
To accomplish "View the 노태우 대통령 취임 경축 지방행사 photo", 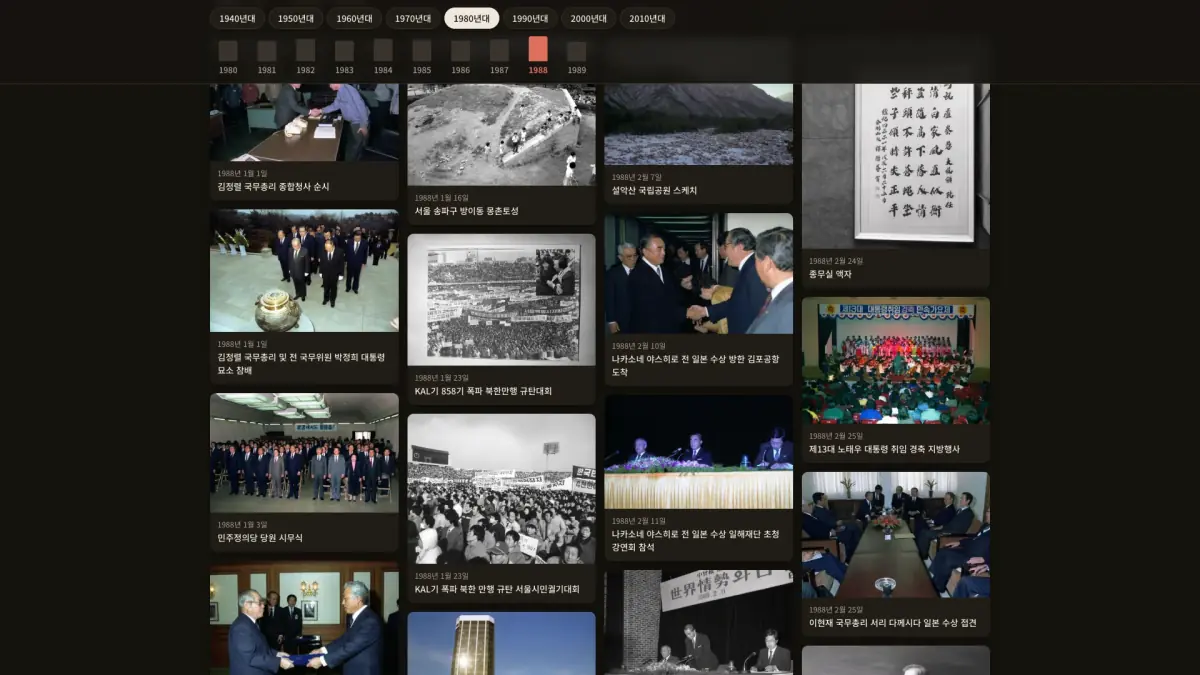I will tap(896, 360).
